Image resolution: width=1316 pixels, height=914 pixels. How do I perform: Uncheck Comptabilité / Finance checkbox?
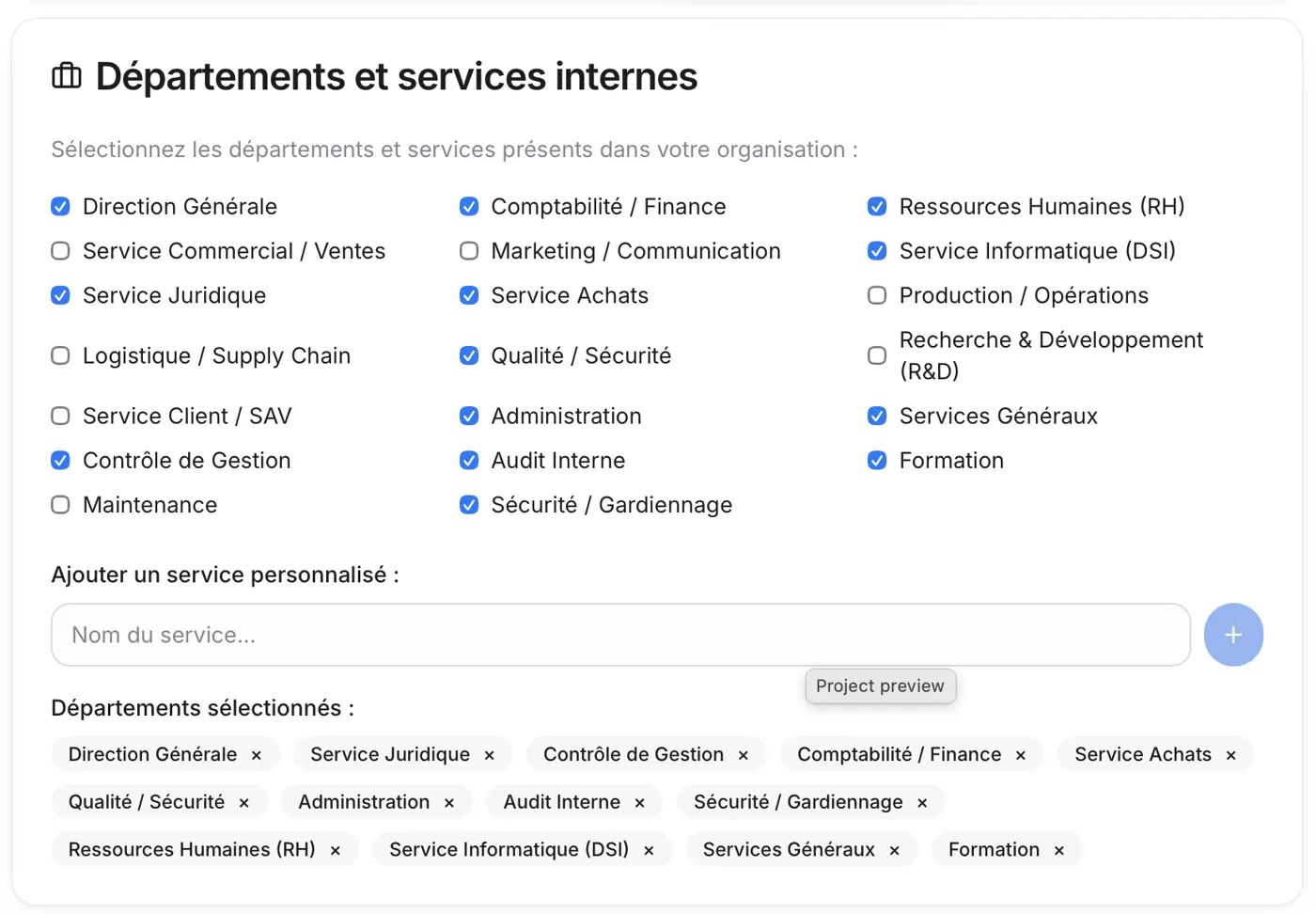469,206
